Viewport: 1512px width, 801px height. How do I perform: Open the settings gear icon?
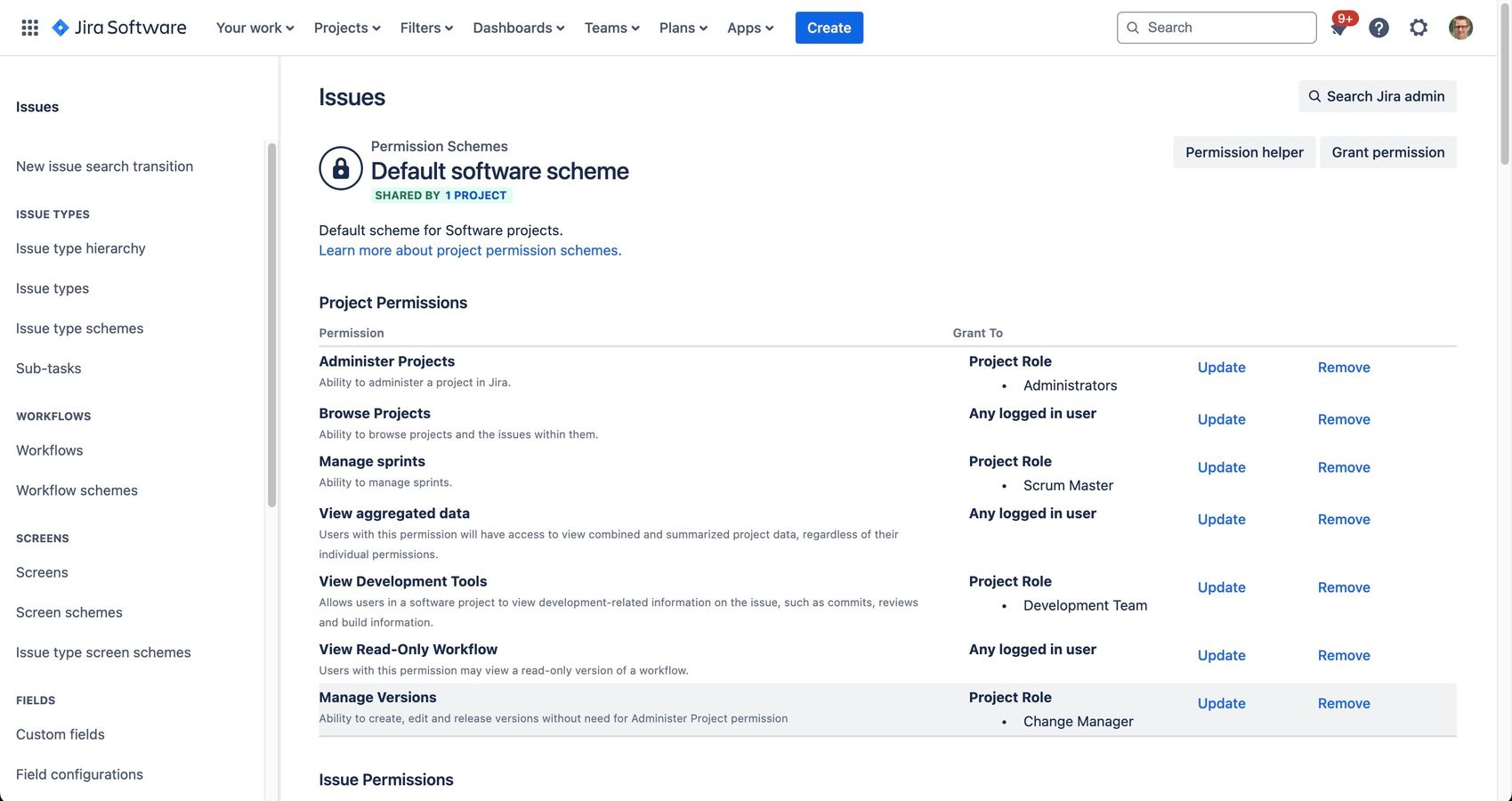click(1419, 28)
